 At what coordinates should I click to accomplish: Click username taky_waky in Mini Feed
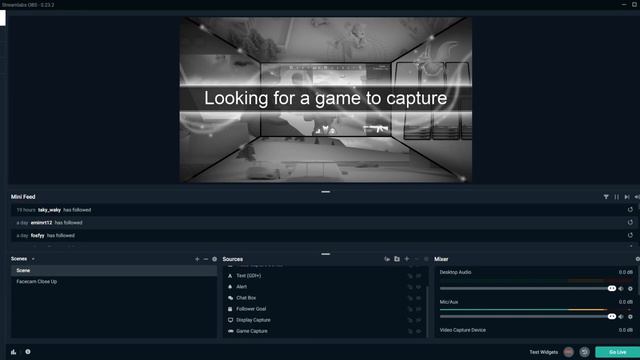49,210
